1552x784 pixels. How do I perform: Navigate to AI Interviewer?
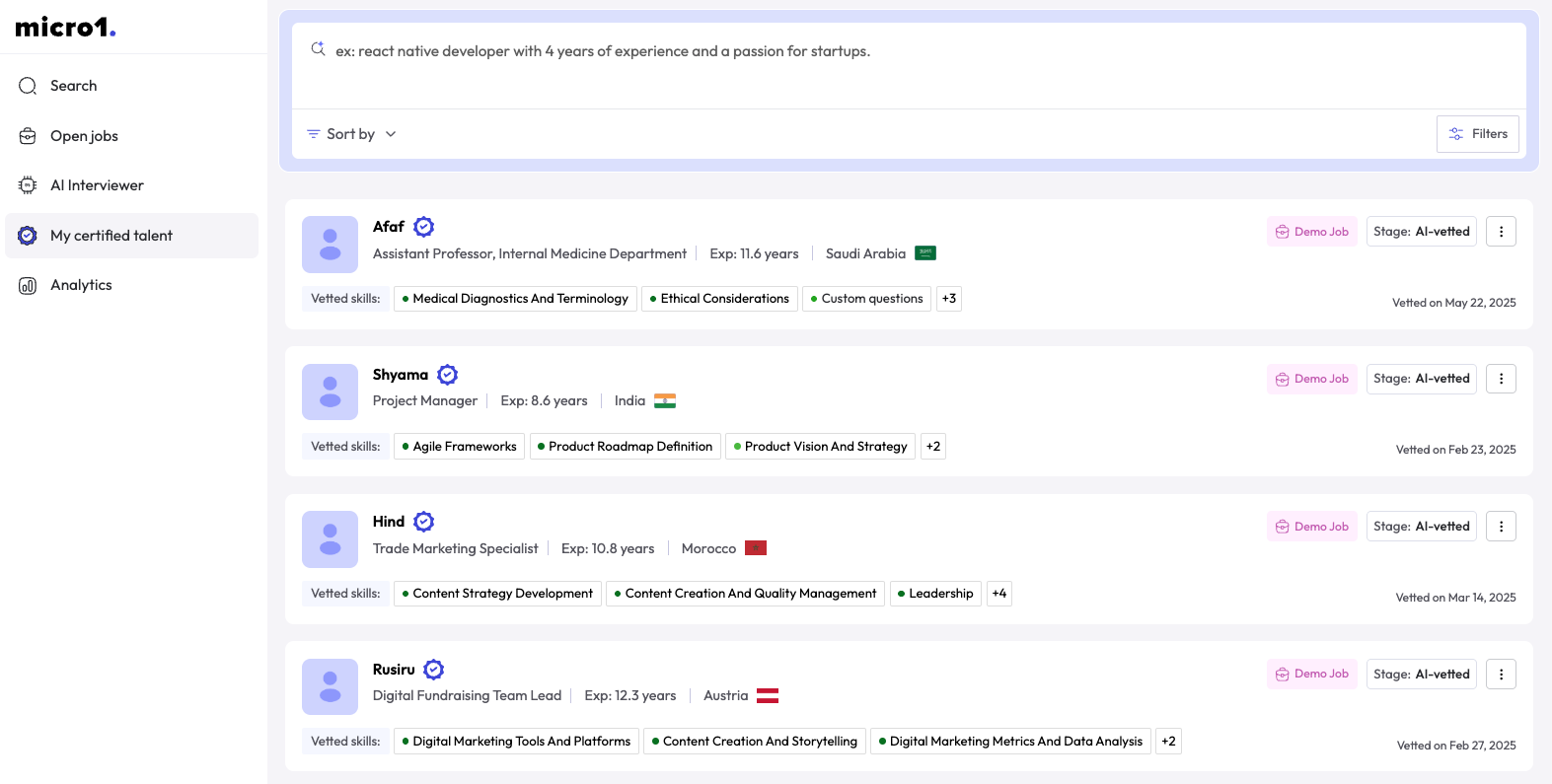tap(132, 185)
